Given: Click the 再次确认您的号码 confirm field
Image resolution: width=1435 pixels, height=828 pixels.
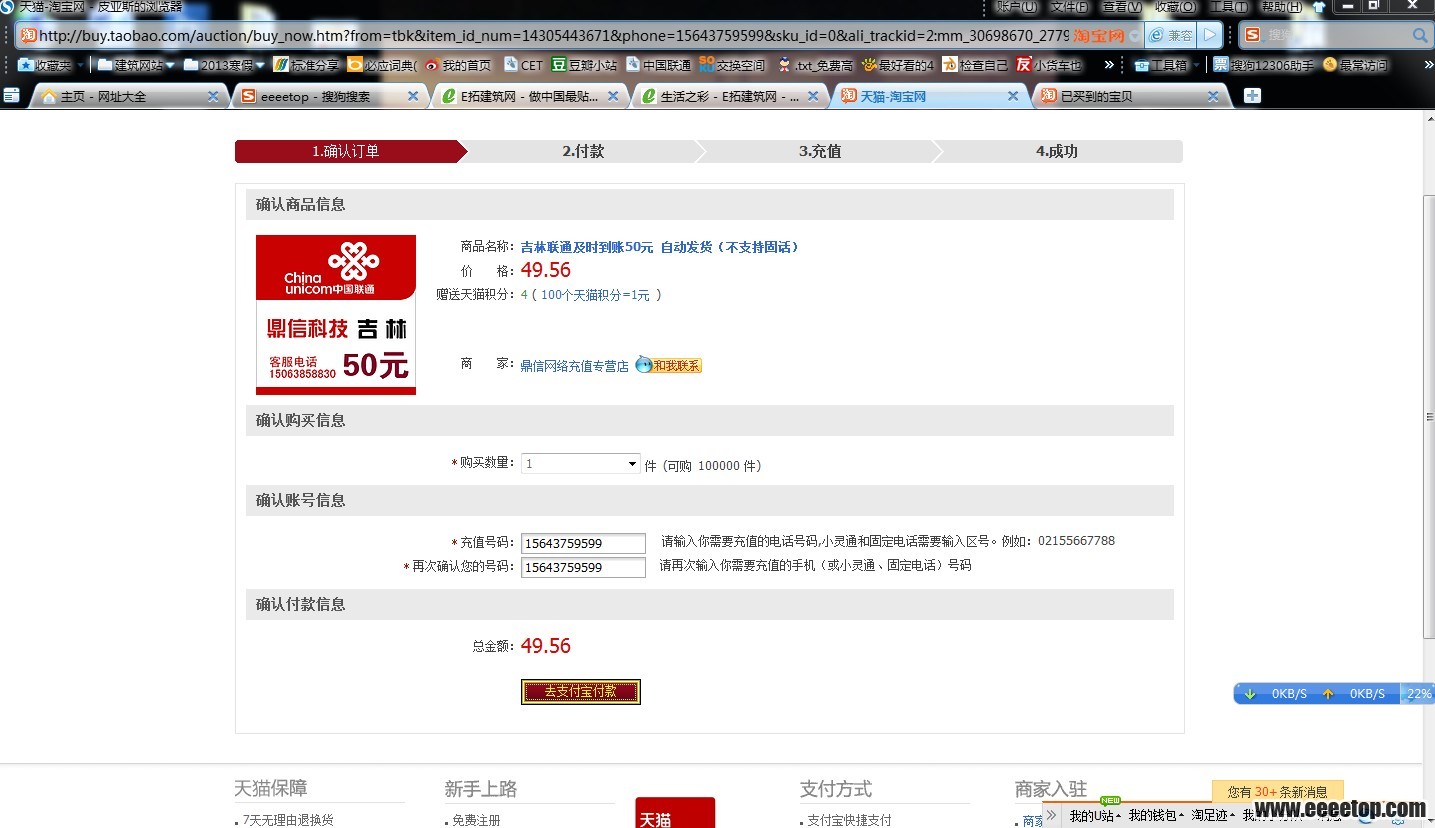Looking at the screenshot, I should point(583,567).
